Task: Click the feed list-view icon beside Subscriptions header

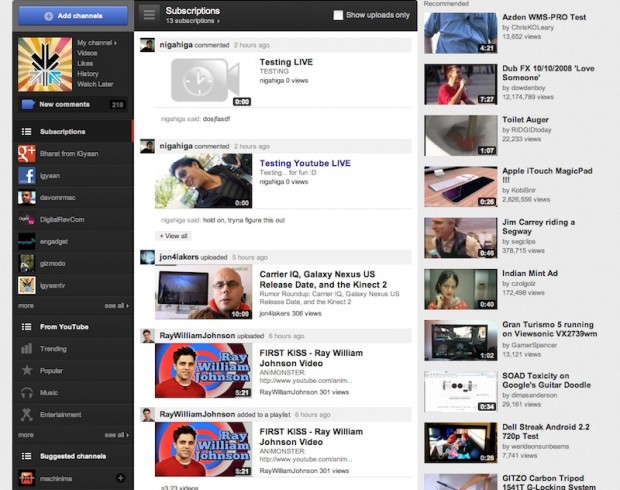Action: point(149,14)
